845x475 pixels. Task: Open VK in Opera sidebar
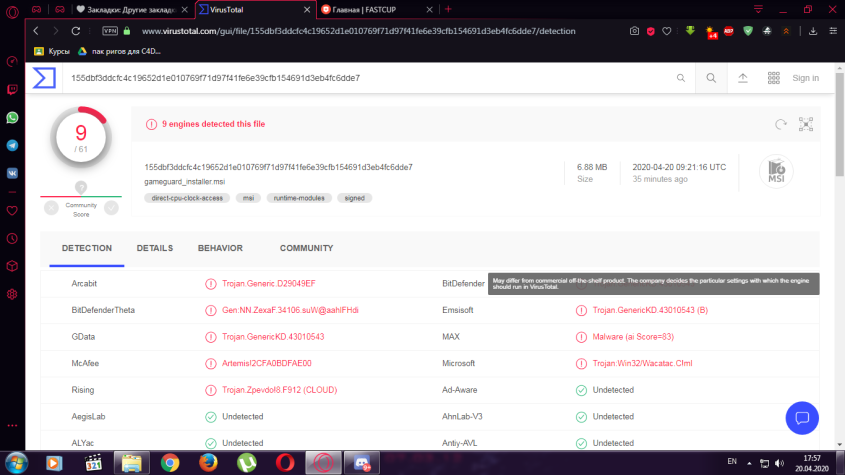pyautogui.click(x=12, y=174)
